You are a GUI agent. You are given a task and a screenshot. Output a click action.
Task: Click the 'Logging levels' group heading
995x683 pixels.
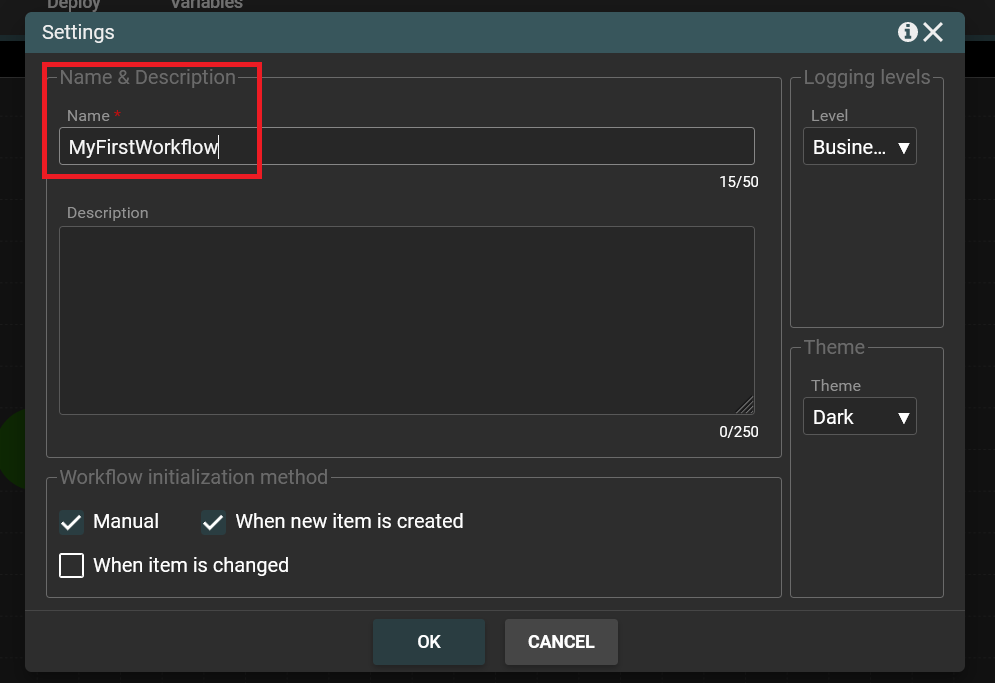tap(867, 77)
